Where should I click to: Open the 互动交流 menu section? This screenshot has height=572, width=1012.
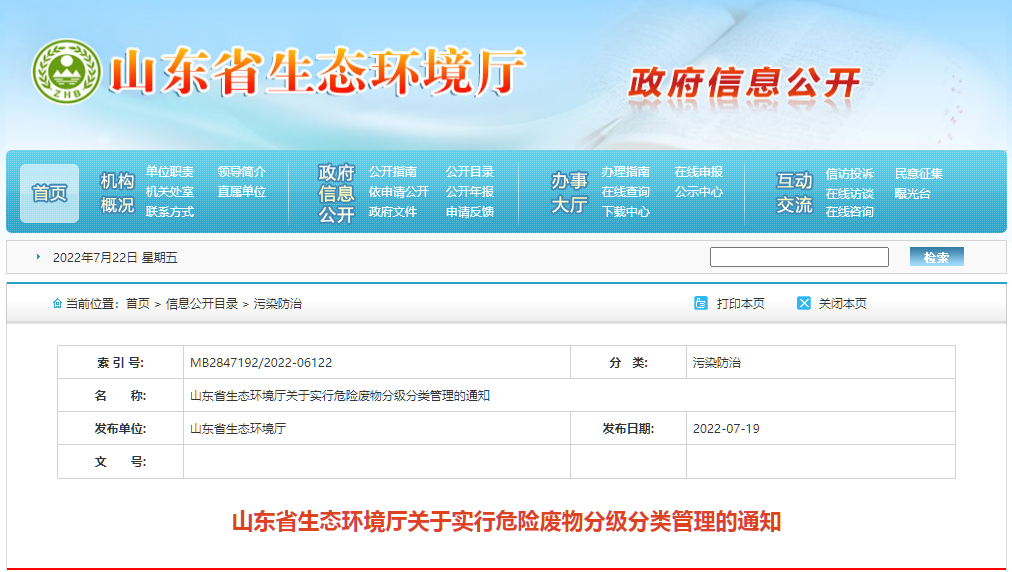pos(795,192)
